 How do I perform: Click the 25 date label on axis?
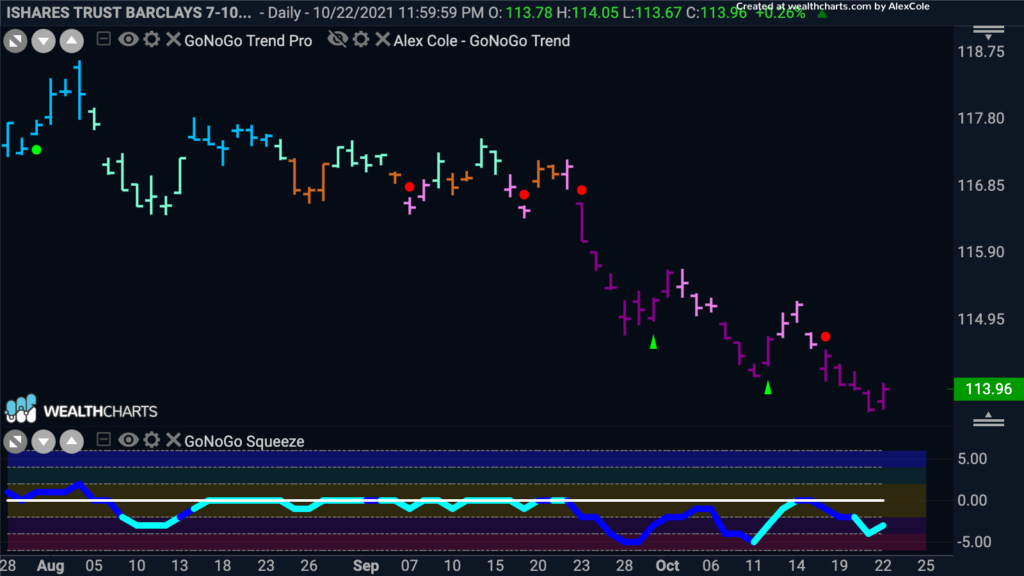(925, 566)
